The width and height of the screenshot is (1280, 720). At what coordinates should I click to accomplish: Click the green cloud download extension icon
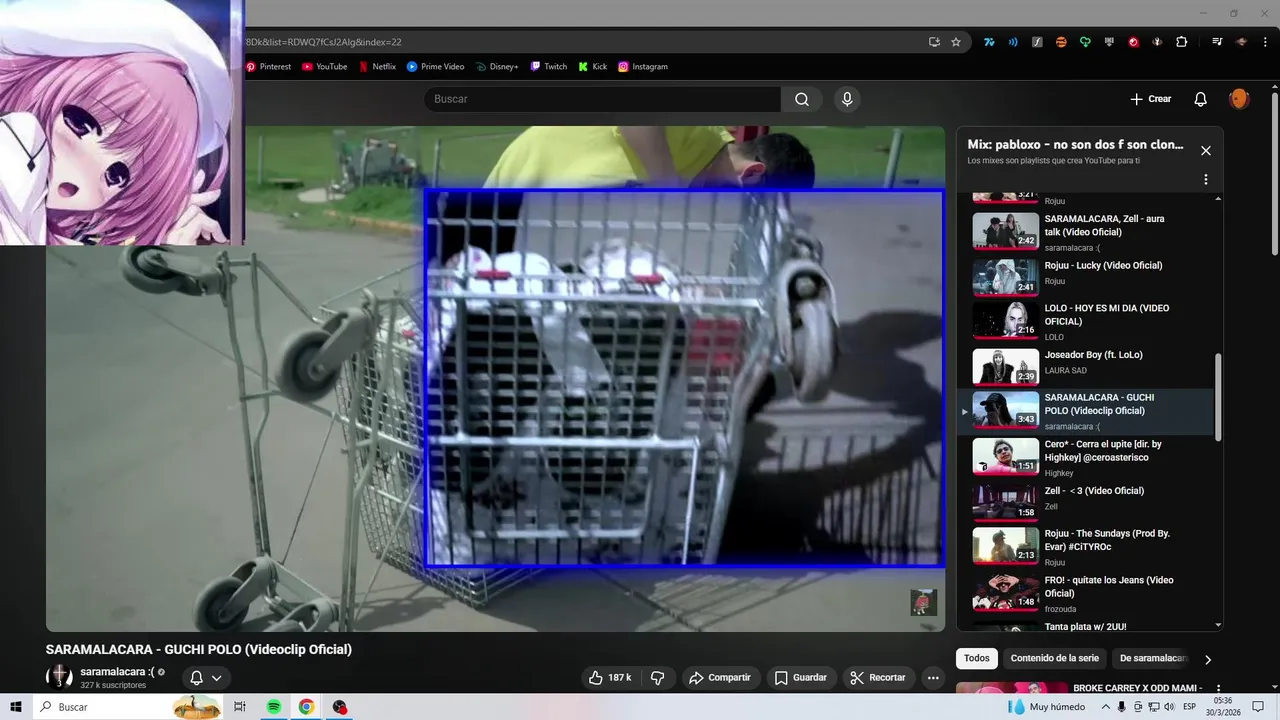click(x=1085, y=42)
